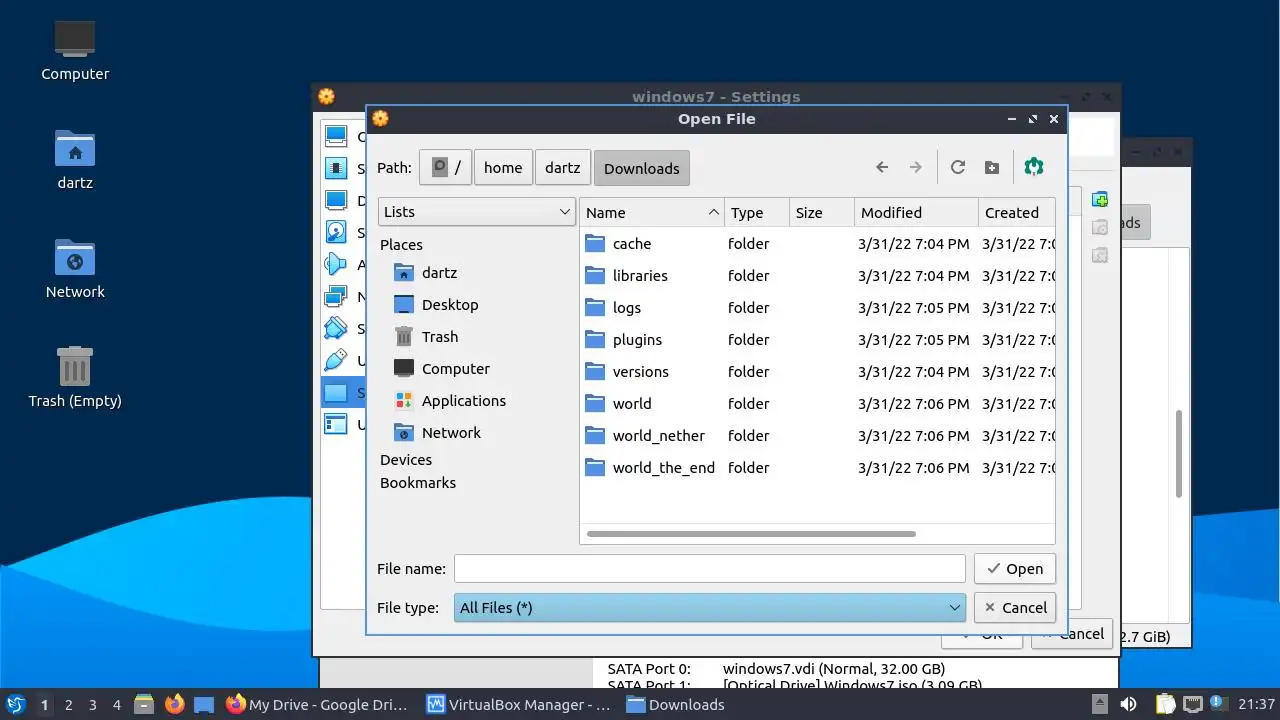Expand the Devices section in sidebar

(x=406, y=459)
